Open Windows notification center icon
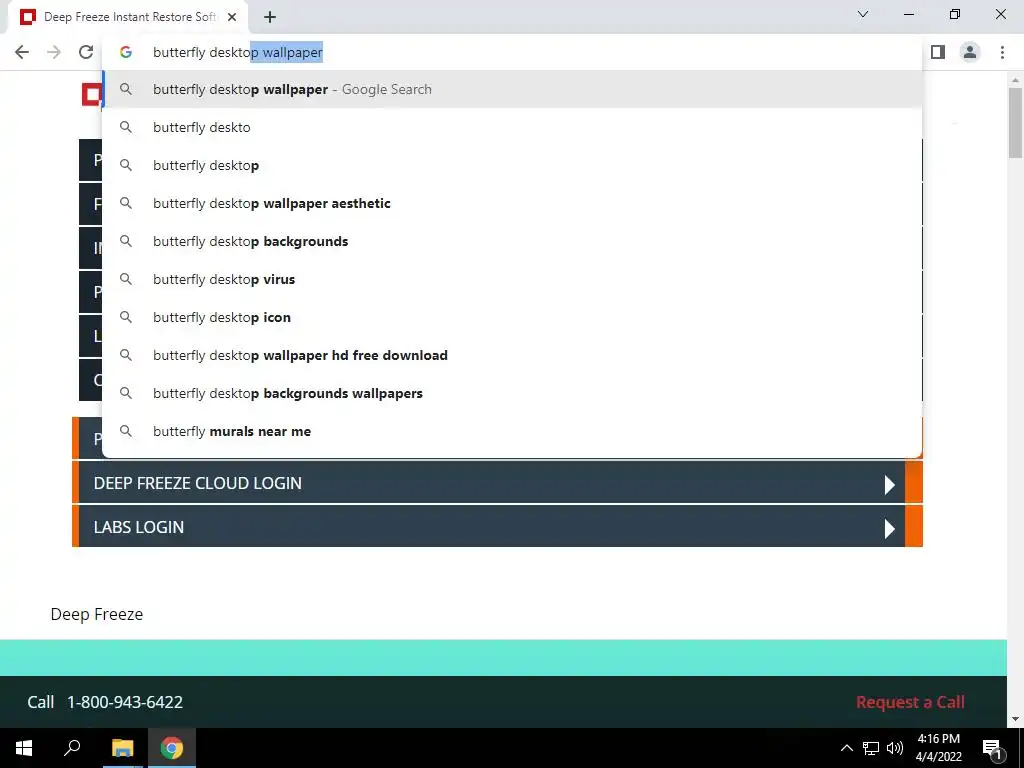This screenshot has width=1024, height=768. tap(992, 748)
